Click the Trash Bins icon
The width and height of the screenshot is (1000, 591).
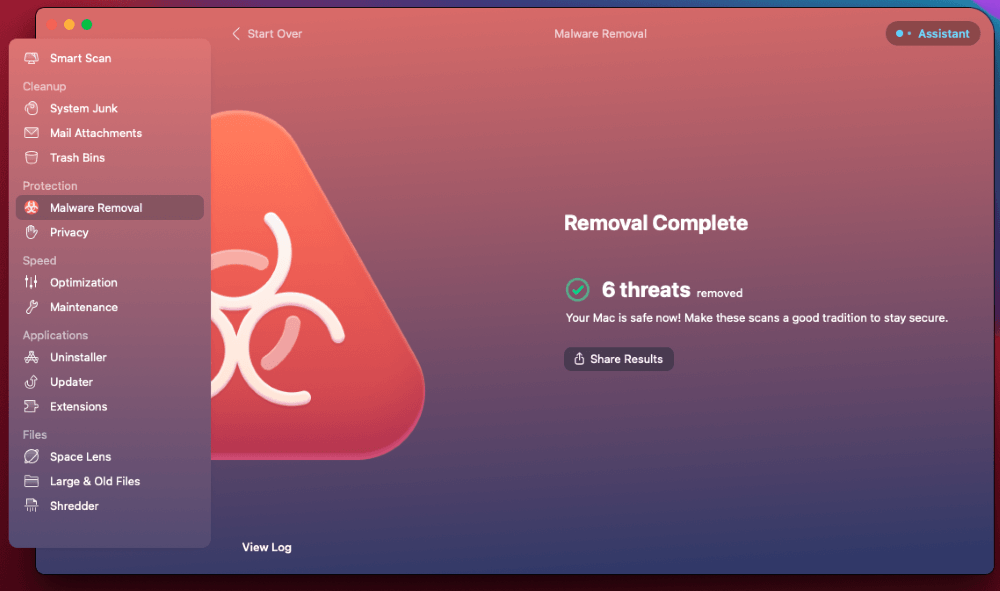coord(31,157)
